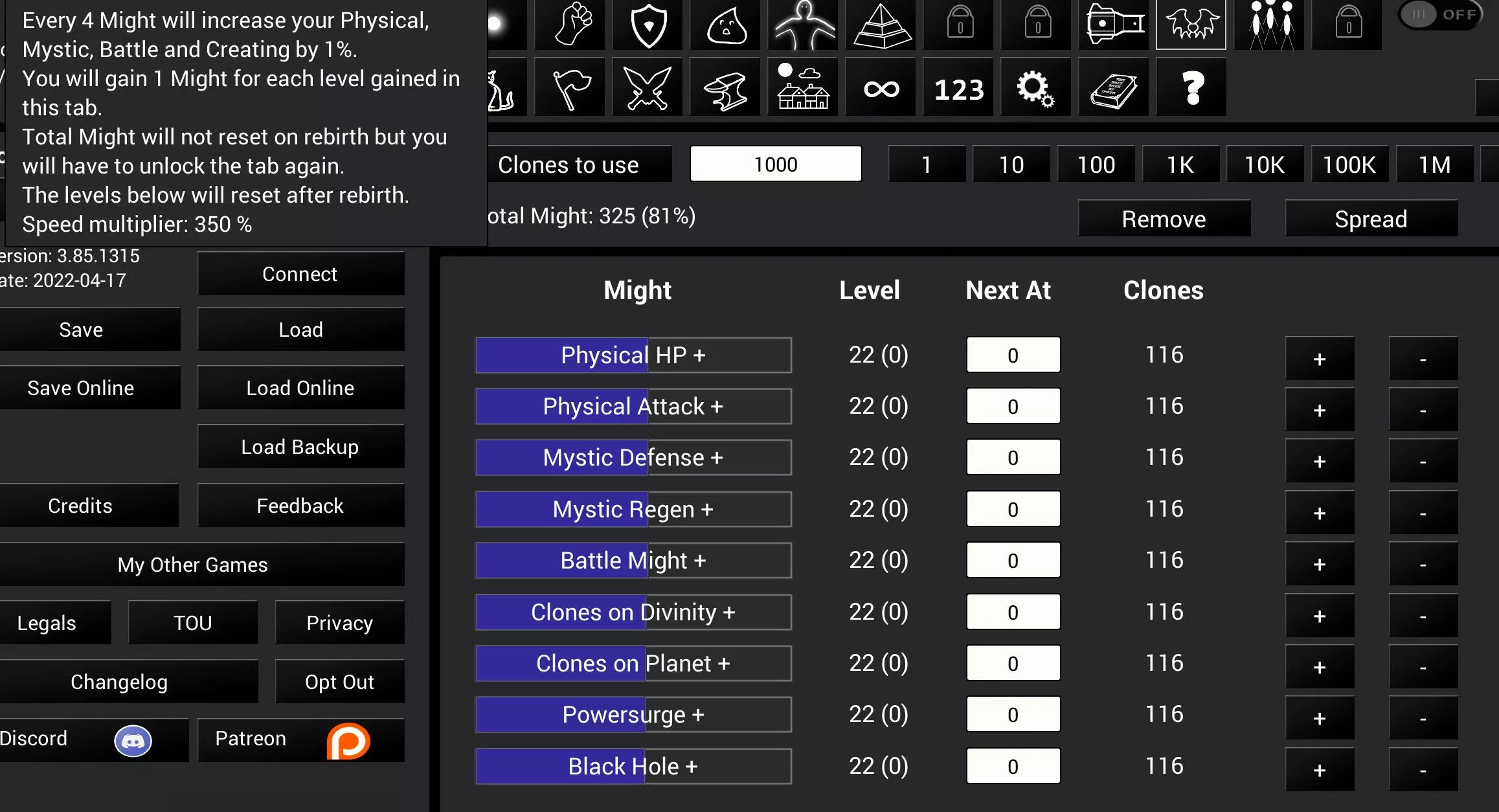Open the 123 statistics tab
Image resolution: width=1499 pixels, height=812 pixels.
pos(958,88)
